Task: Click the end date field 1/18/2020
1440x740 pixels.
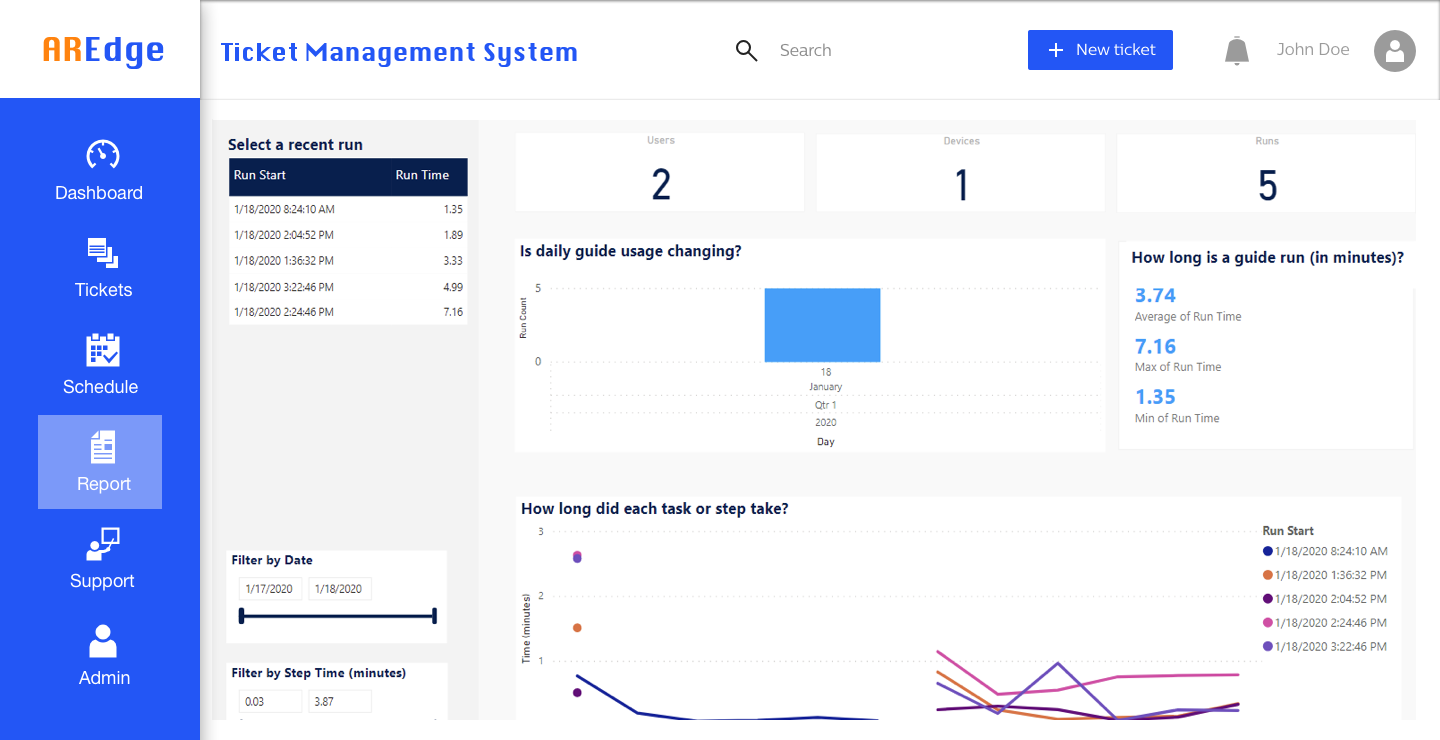Action: point(340,589)
